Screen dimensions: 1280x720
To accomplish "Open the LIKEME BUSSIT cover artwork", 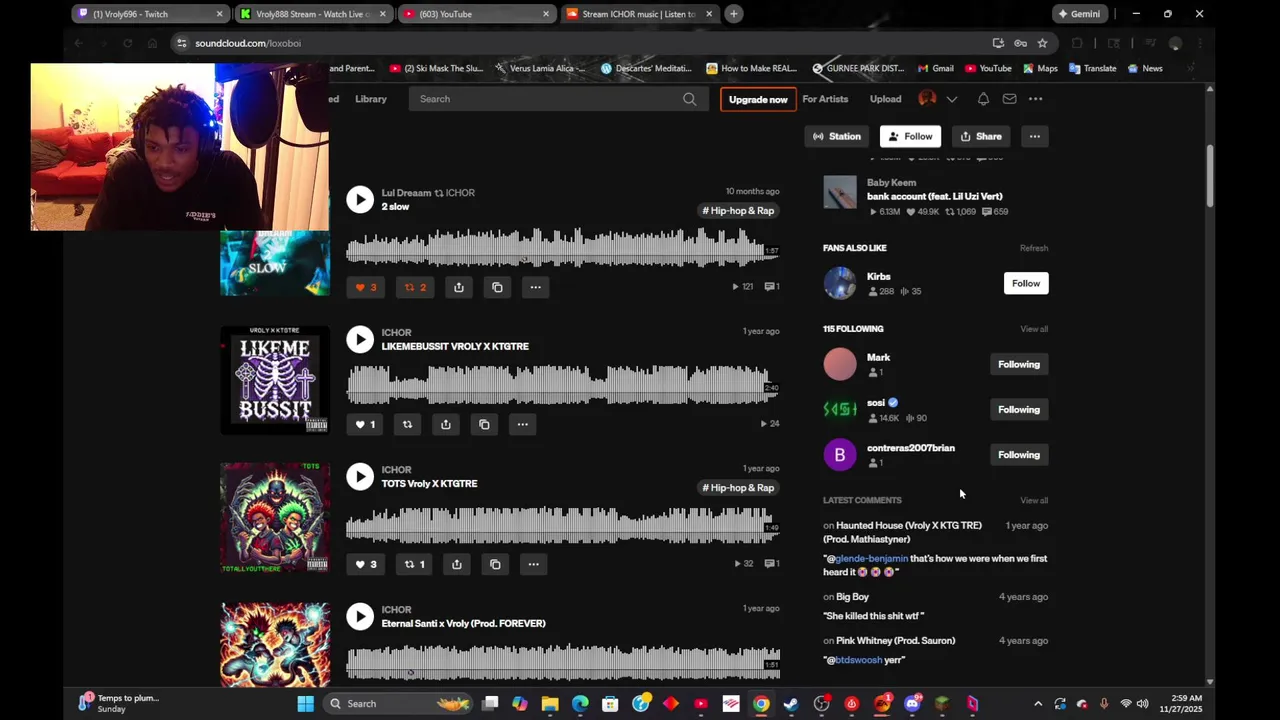I will click(x=275, y=380).
